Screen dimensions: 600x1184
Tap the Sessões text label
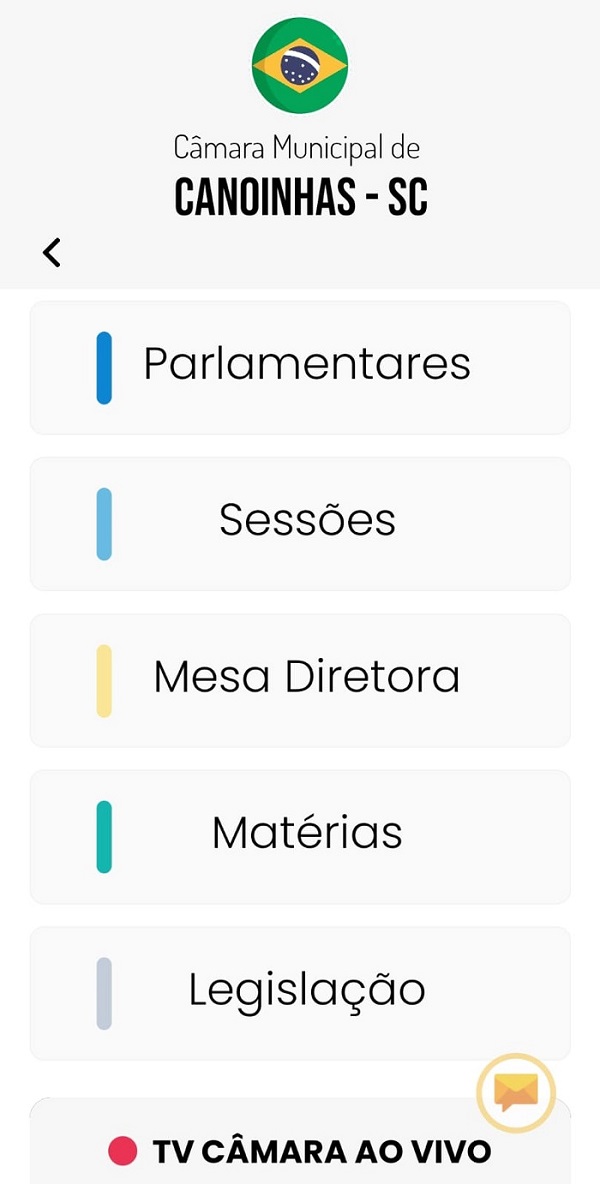click(307, 520)
